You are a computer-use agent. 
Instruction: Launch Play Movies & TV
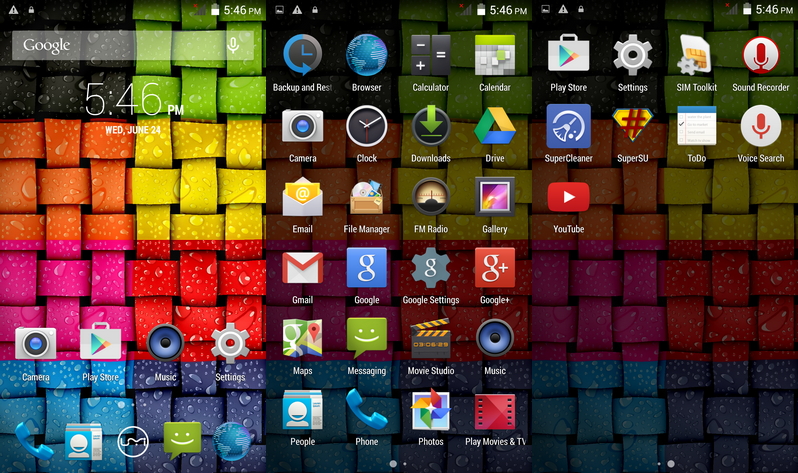(495, 411)
